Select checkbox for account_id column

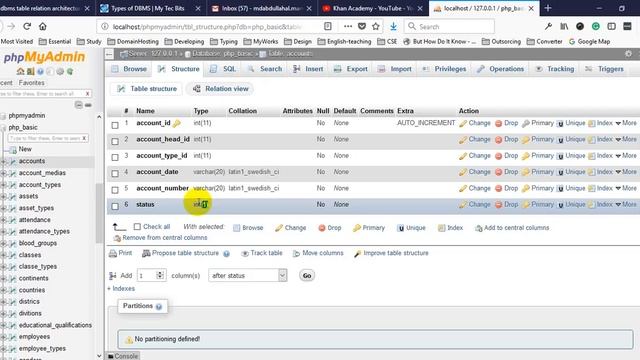pos(115,125)
